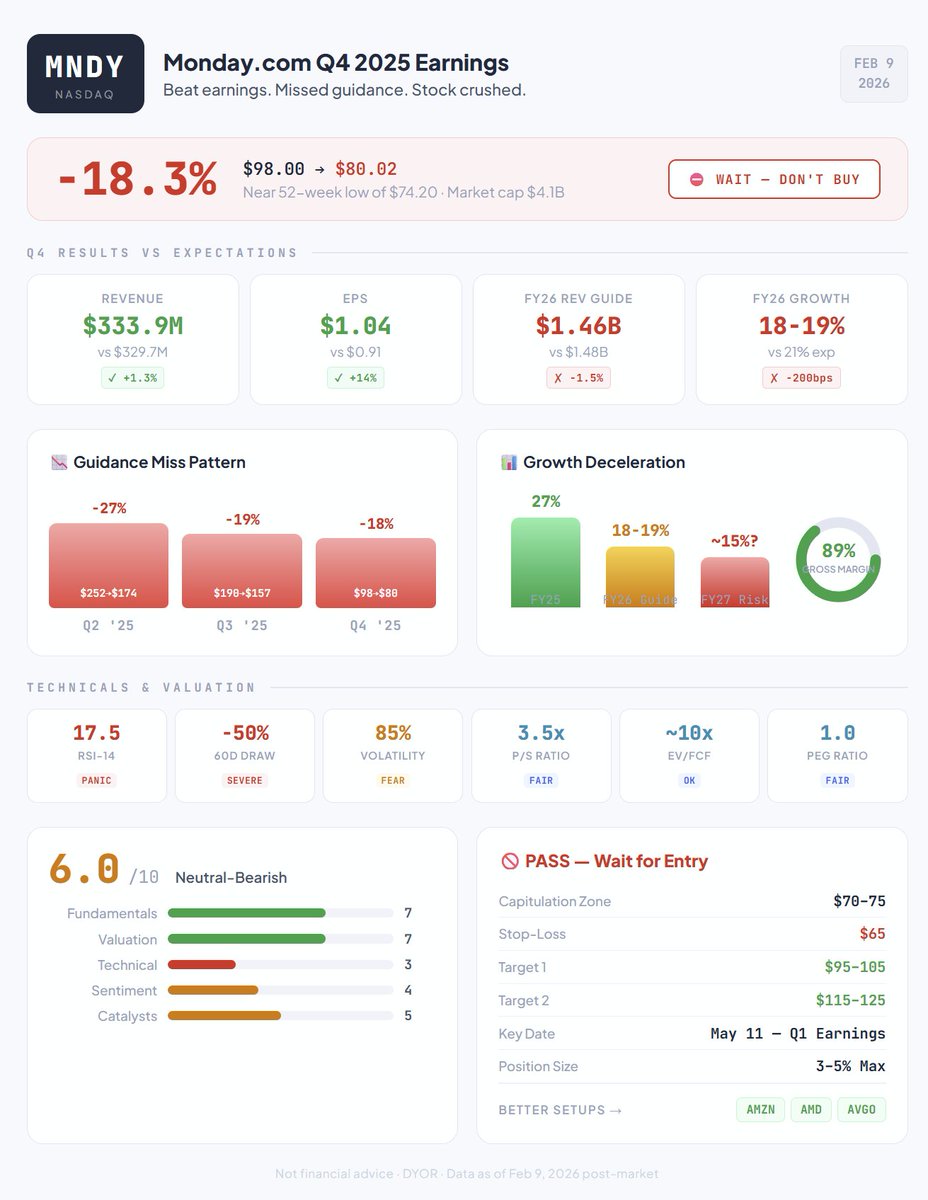The image size is (928, 1200).
Task: Click the +14% EPS beat badge
Action: 356,378
